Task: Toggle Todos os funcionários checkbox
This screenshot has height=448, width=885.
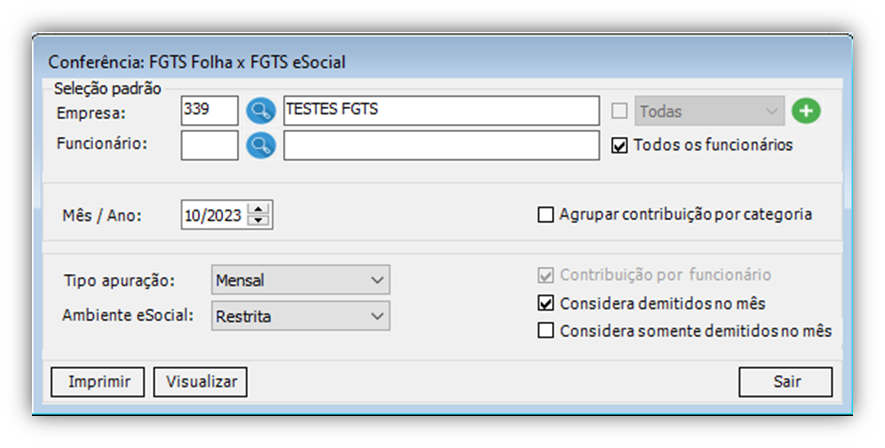Action: pos(619,146)
